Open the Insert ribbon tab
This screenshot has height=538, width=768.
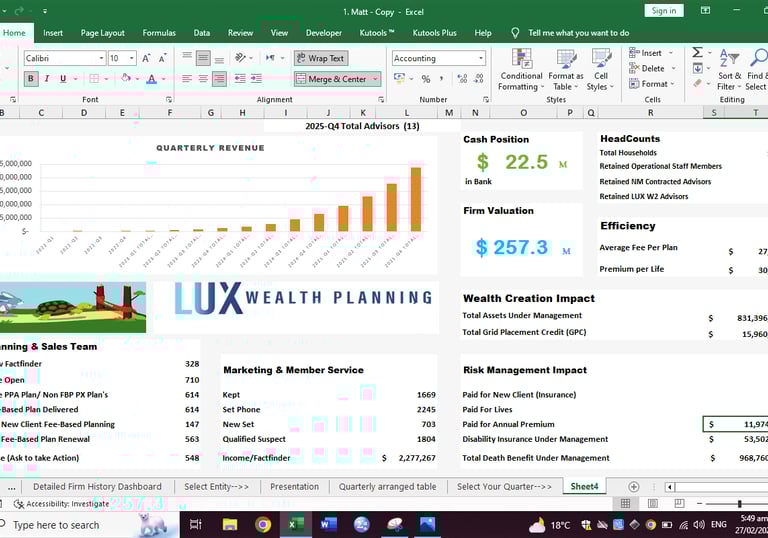coord(53,33)
